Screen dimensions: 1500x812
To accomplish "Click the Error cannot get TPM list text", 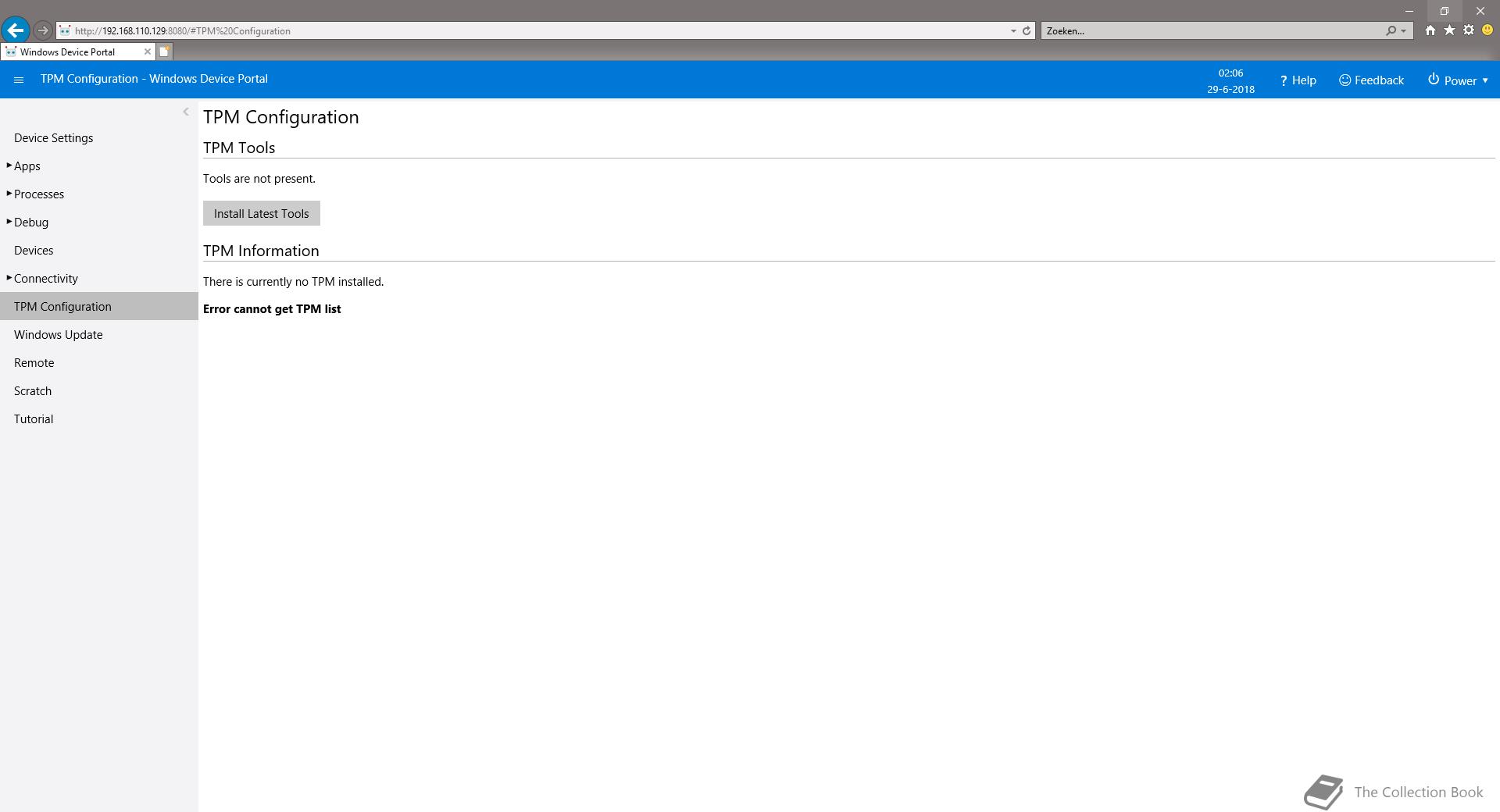I will pos(272,309).
